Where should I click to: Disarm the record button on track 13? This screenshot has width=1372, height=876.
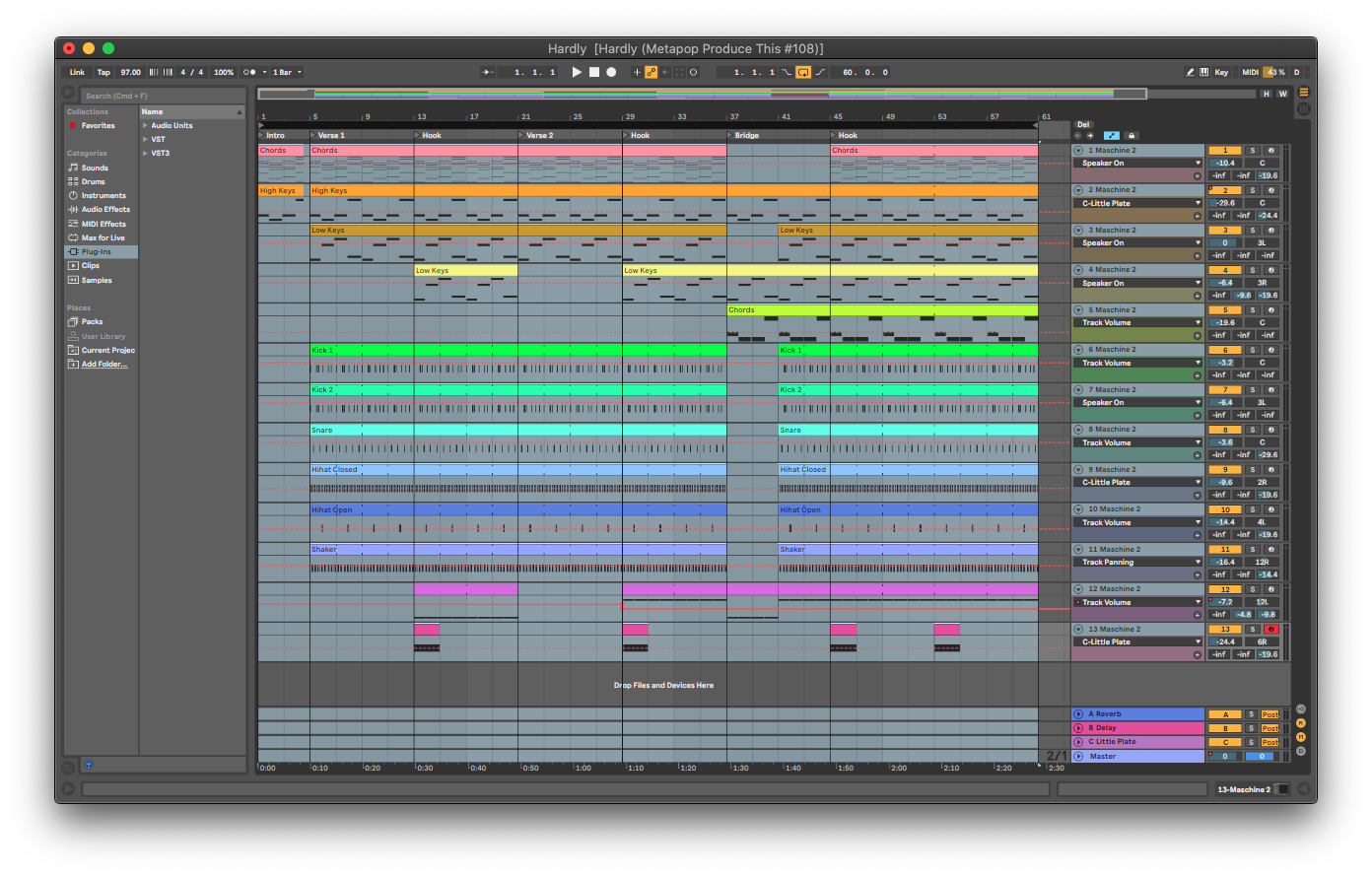point(1270,630)
